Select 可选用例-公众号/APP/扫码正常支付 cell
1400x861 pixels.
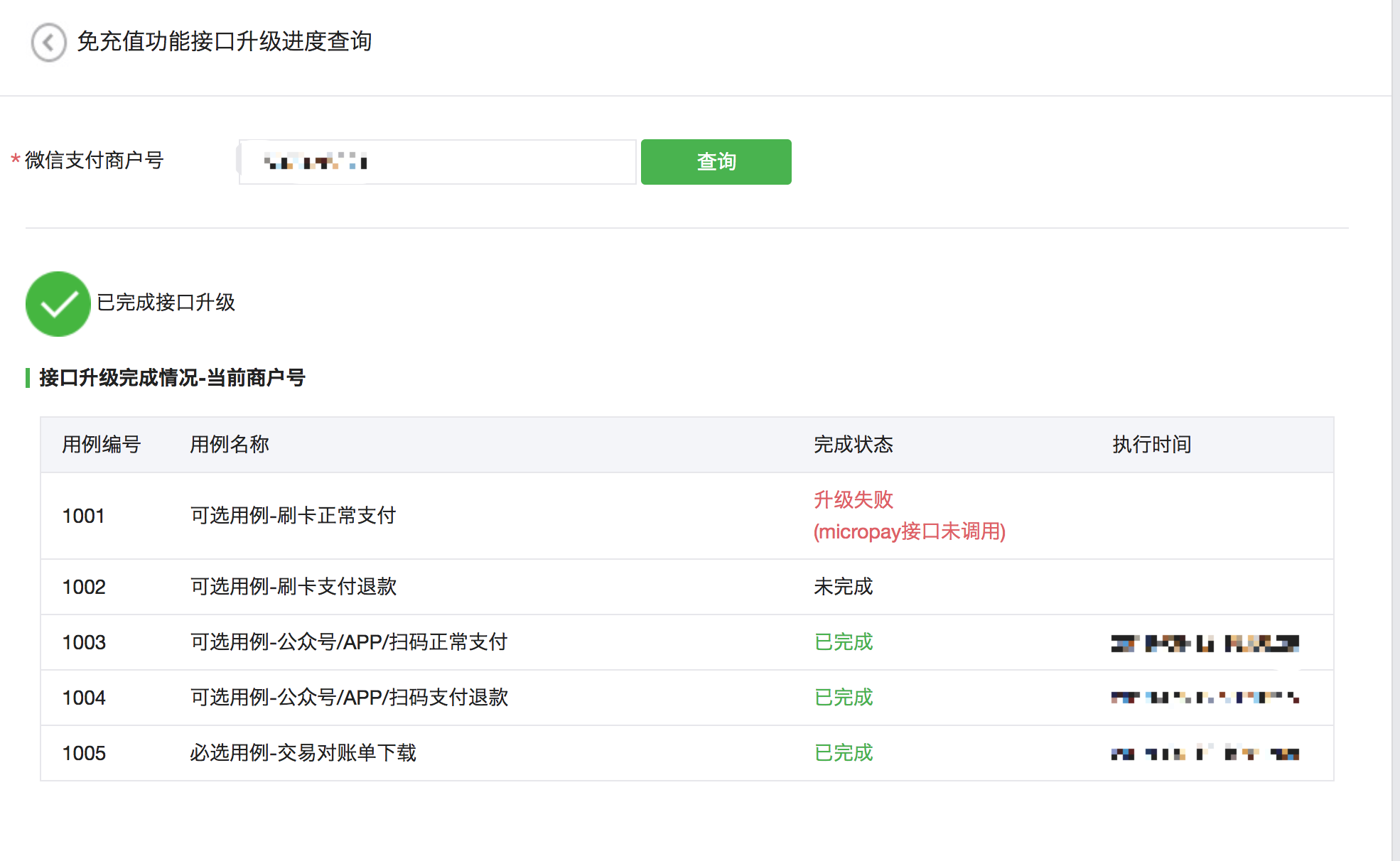tap(349, 641)
